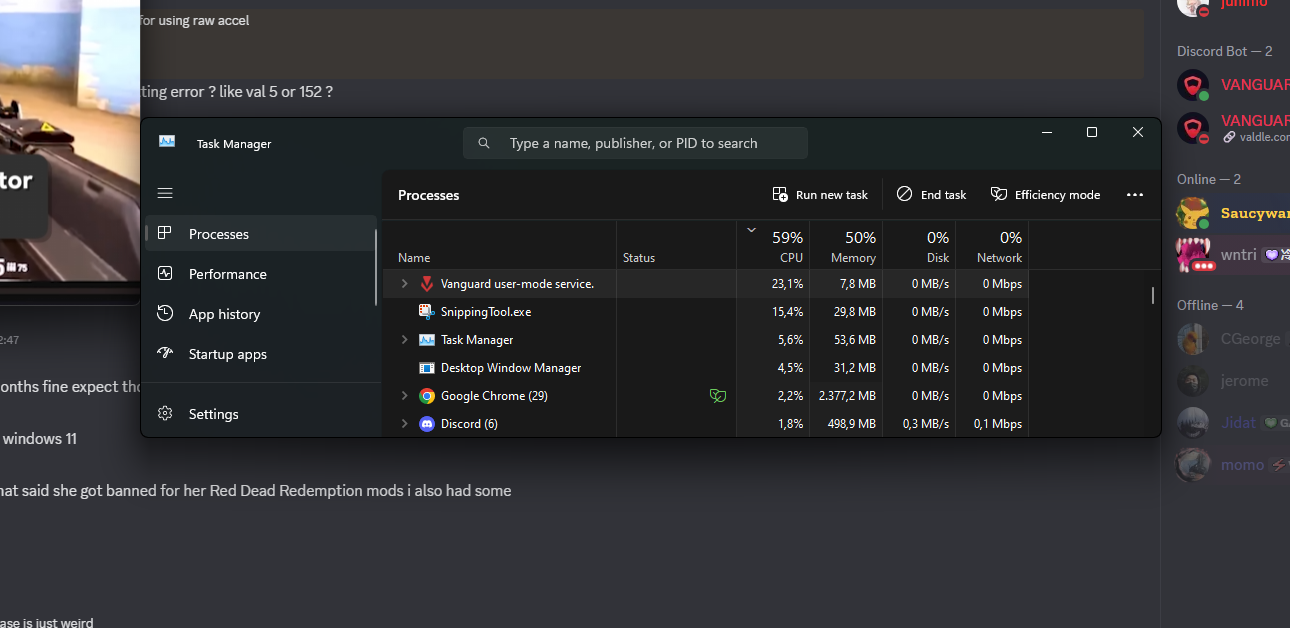Open Startup apps page
This screenshot has width=1290, height=628.
click(x=227, y=354)
